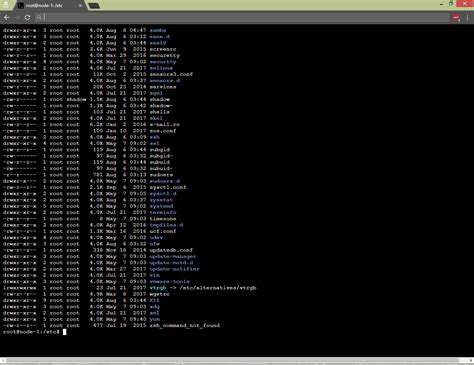Click the updatedb.conf file name
This screenshot has height=365, width=474.
click(171, 250)
